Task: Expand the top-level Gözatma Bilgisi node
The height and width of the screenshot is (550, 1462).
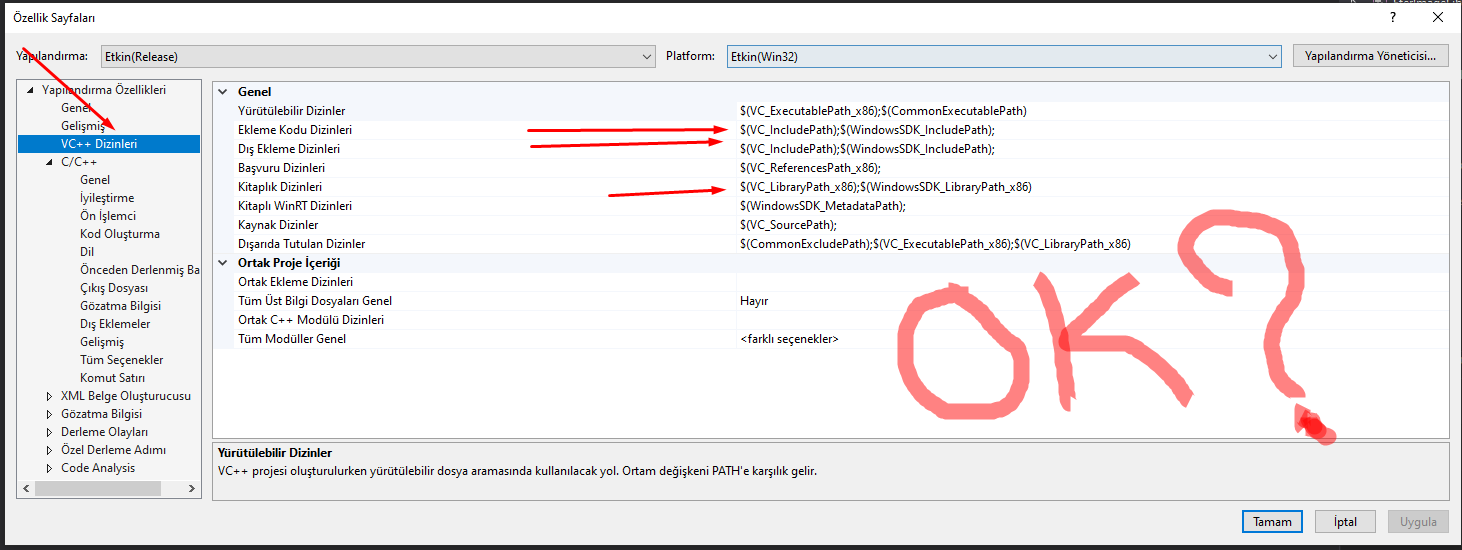Action: (49, 414)
